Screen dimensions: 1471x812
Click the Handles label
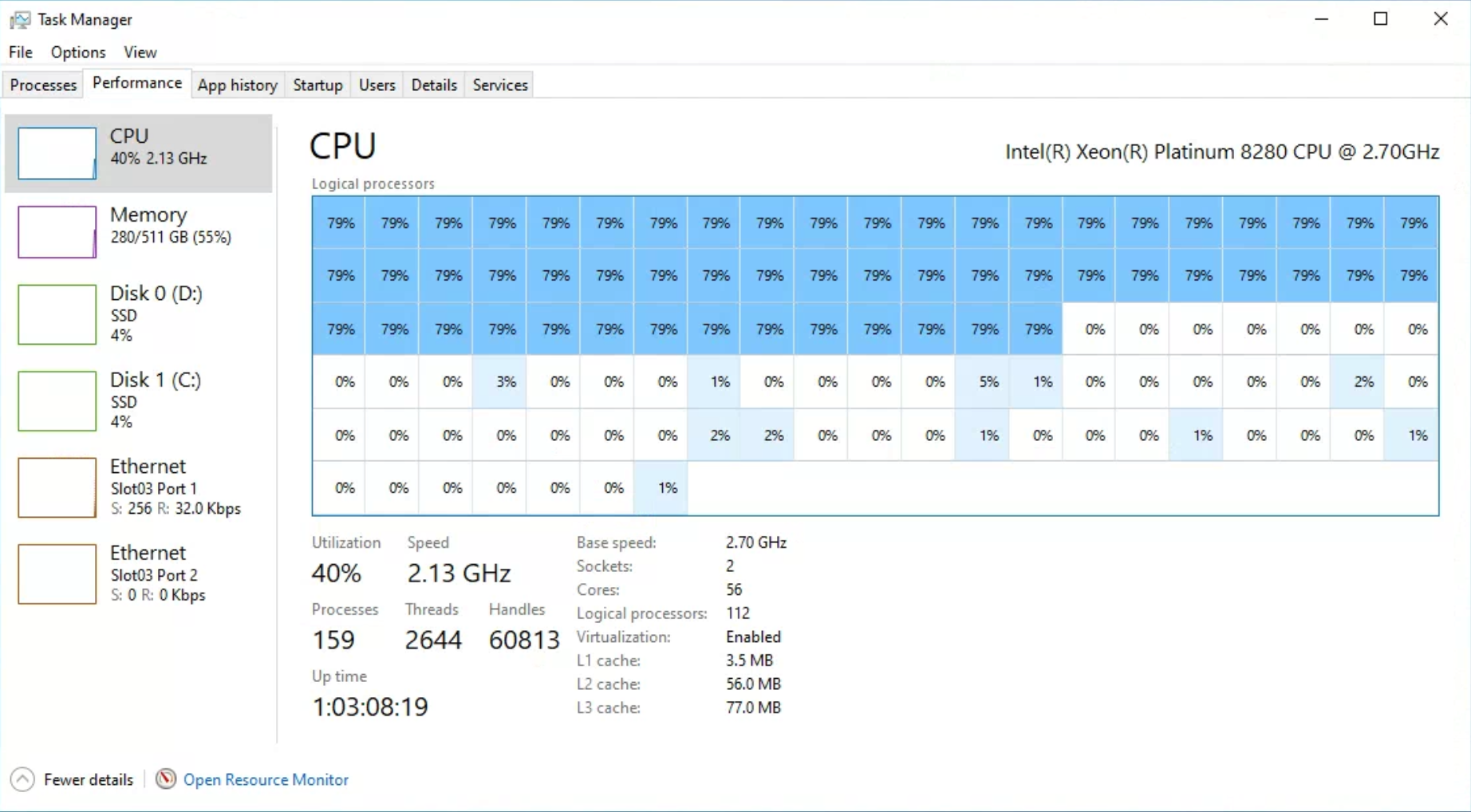pos(517,609)
